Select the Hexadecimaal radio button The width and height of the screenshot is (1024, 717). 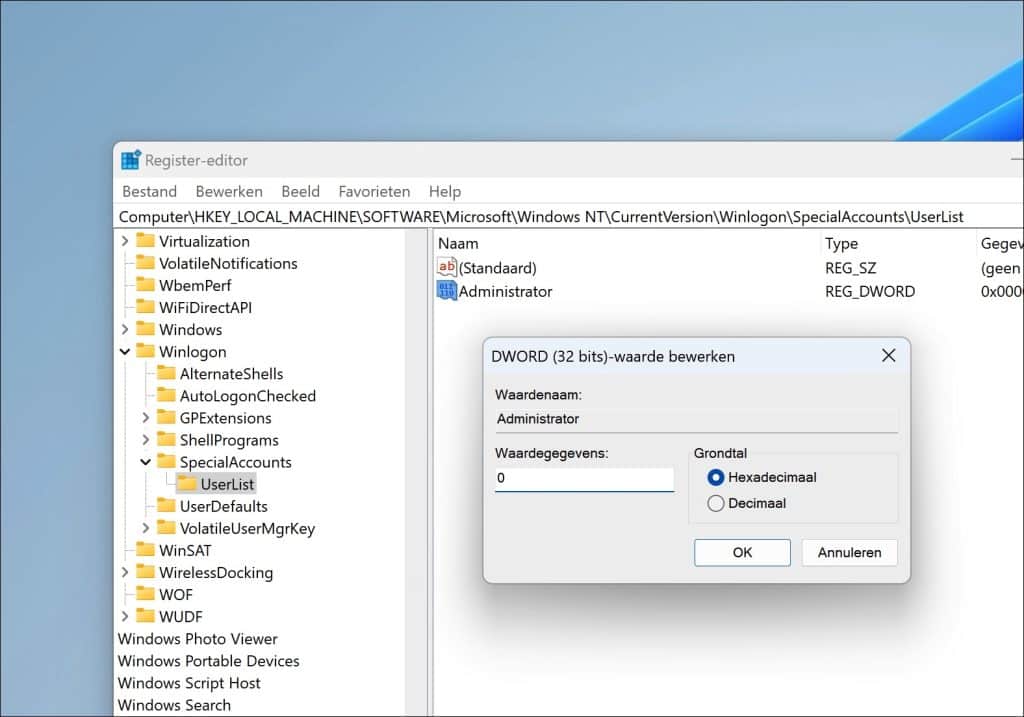coord(716,477)
